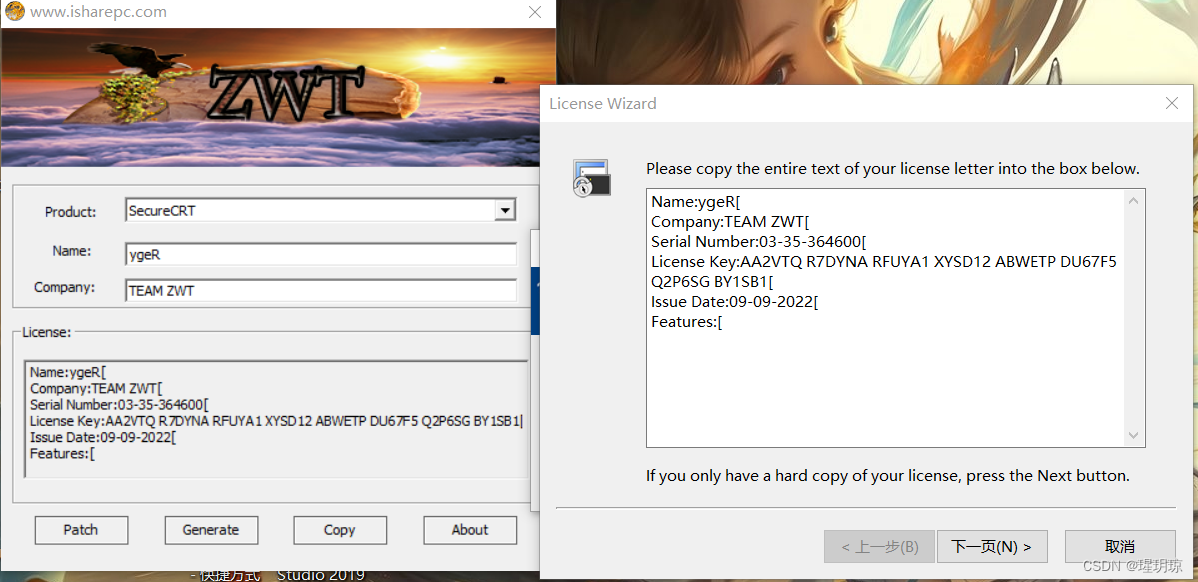Close the isharepc keygen window
Screen dimensions: 1198x582
coord(536,12)
